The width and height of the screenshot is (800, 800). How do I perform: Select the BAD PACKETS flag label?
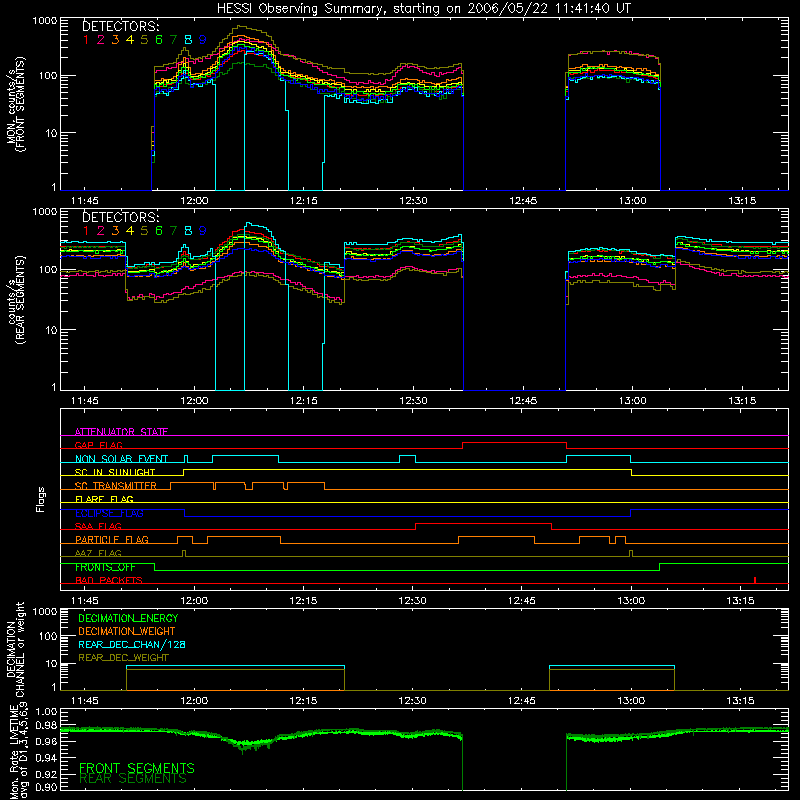click(109, 580)
